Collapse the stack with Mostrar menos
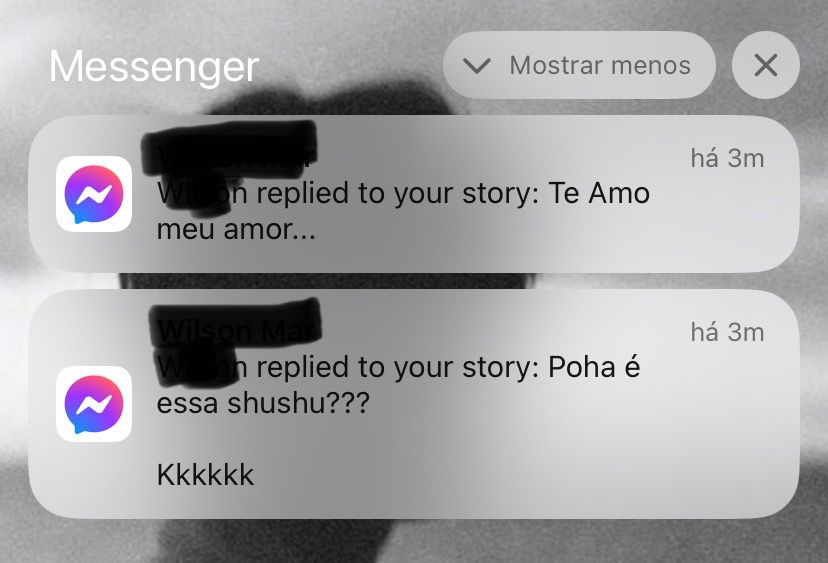828x563 pixels. tap(579, 65)
